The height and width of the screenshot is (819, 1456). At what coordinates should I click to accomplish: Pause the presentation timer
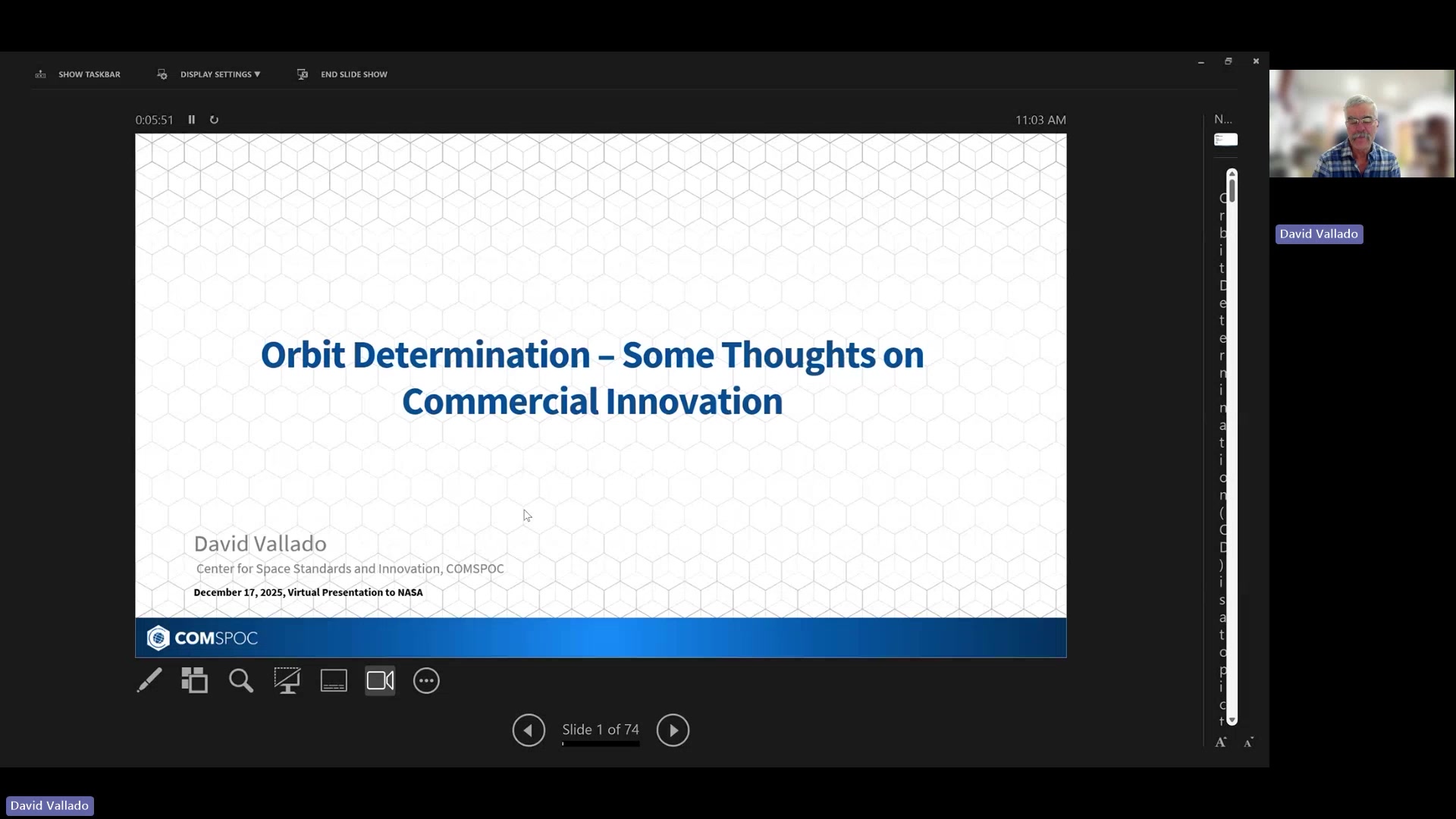[x=192, y=120]
